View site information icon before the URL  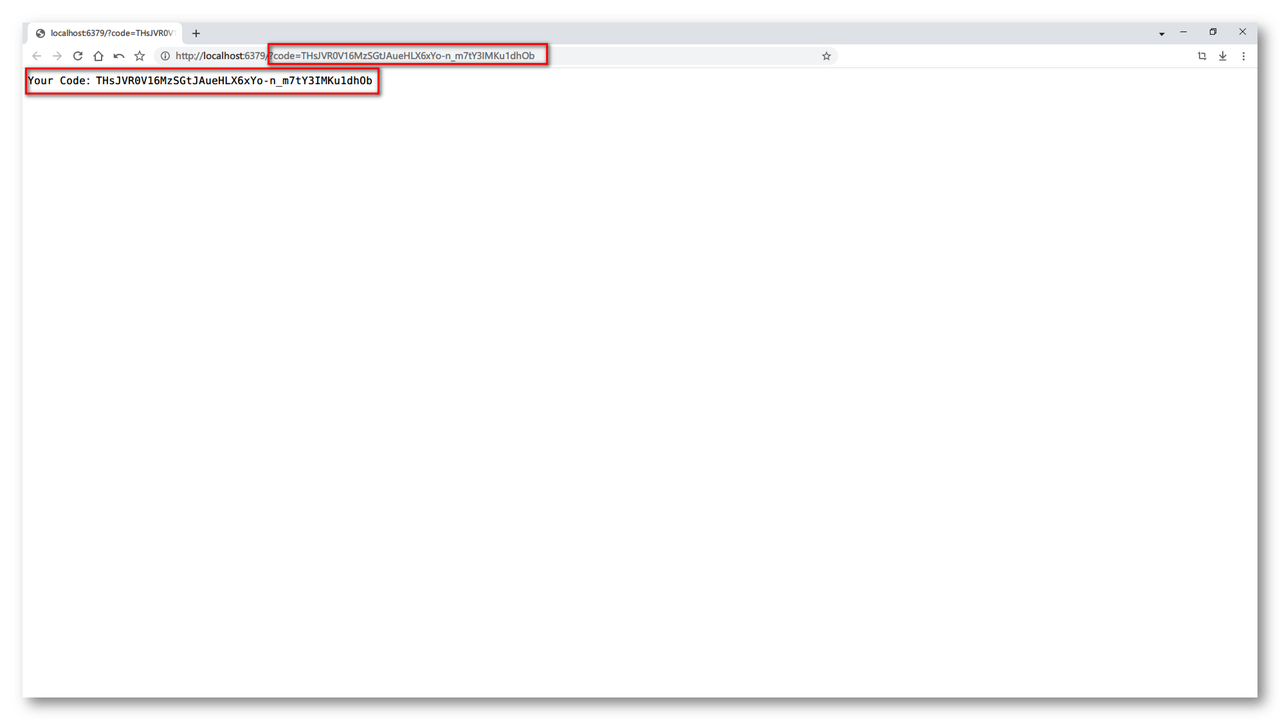(x=165, y=56)
